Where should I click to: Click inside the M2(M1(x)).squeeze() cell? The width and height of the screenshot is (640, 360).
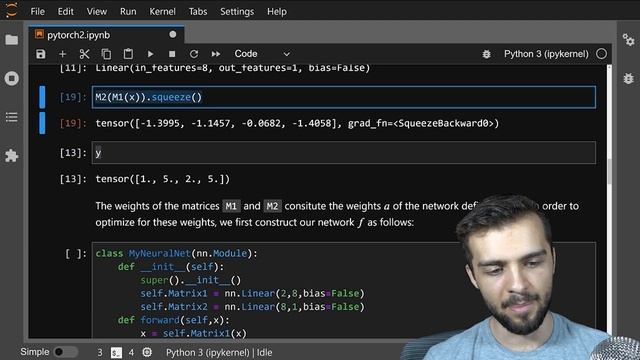pyautogui.click(x=344, y=97)
